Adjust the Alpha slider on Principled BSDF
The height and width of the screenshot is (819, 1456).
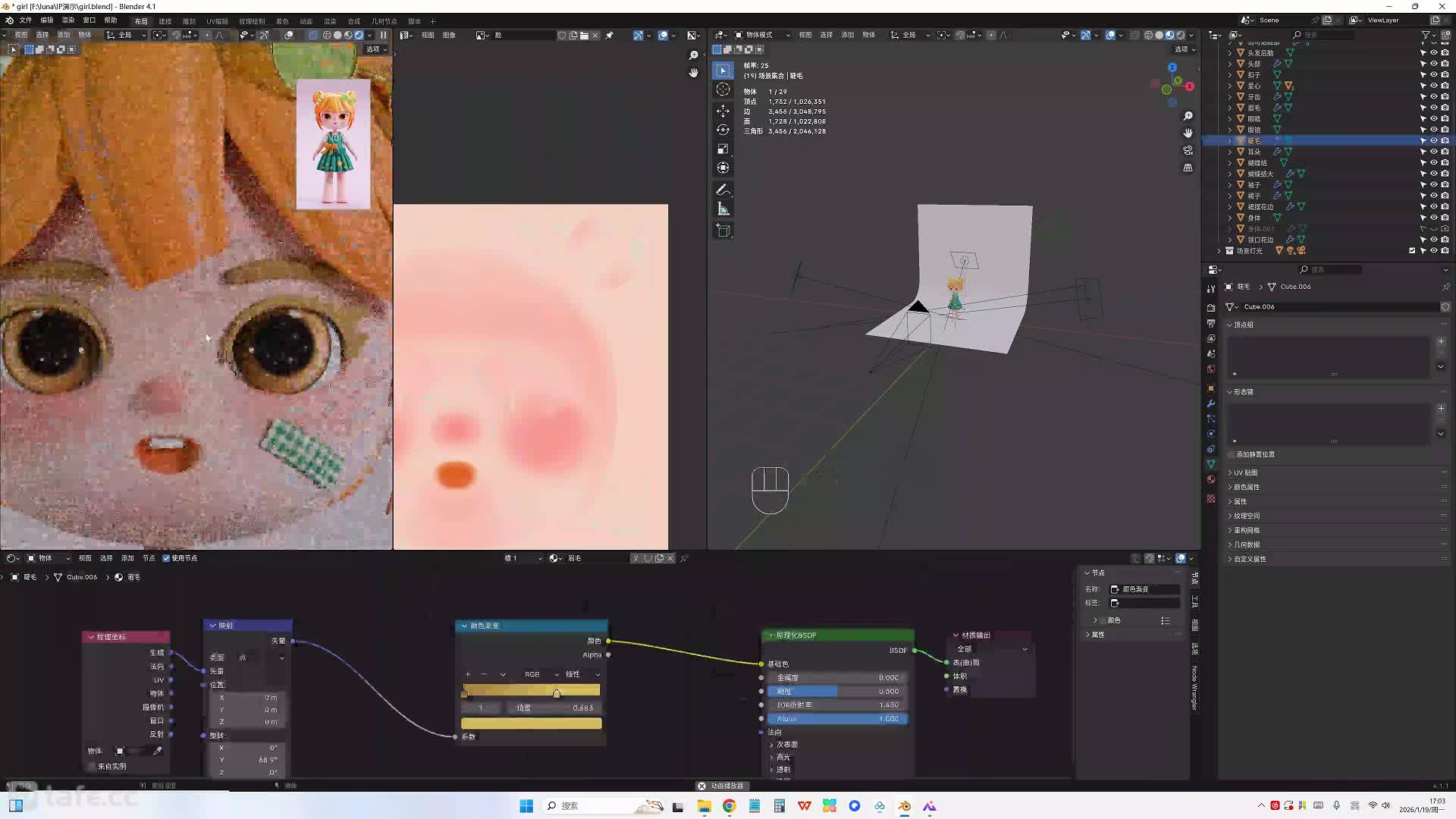tap(836, 719)
